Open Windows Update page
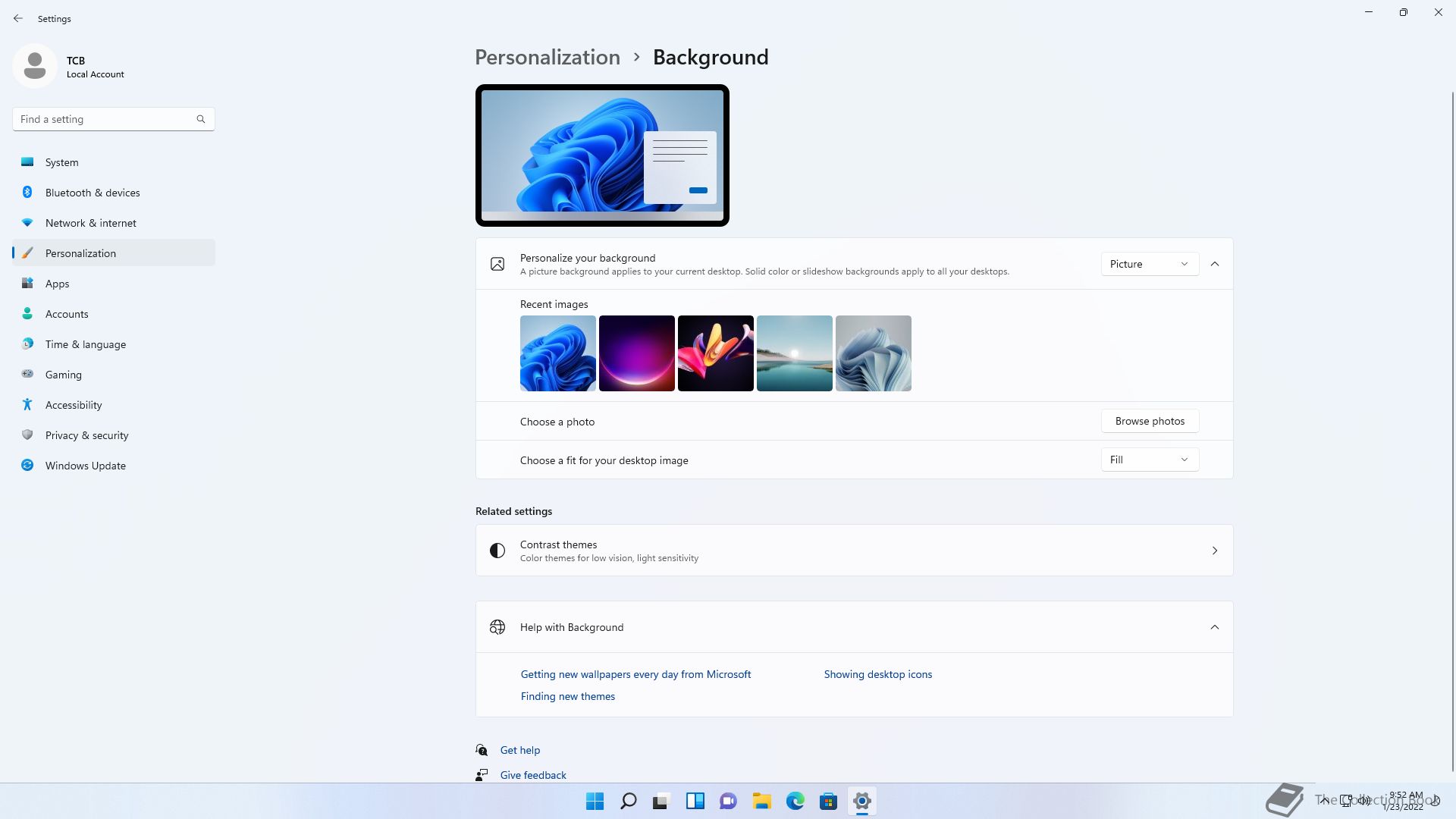Screen dimensions: 1456x819 click(114, 466)
